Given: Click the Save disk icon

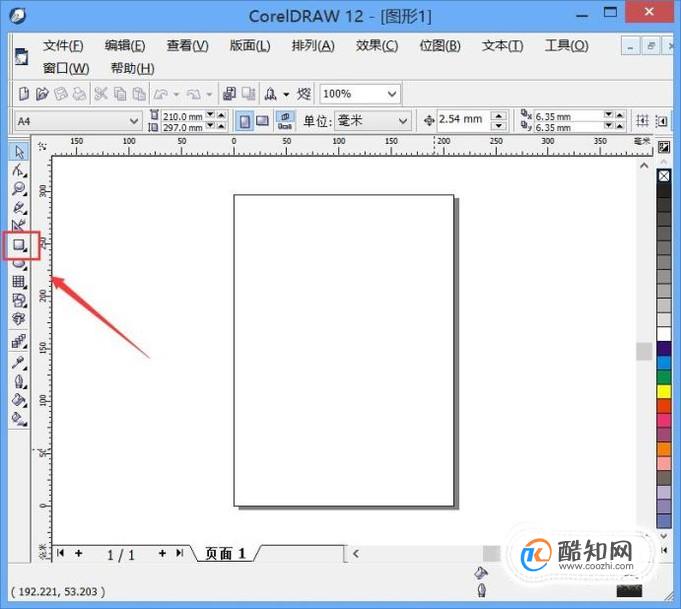Looking at the screenshot, I should pyautogui.click(x=60, y=94).
